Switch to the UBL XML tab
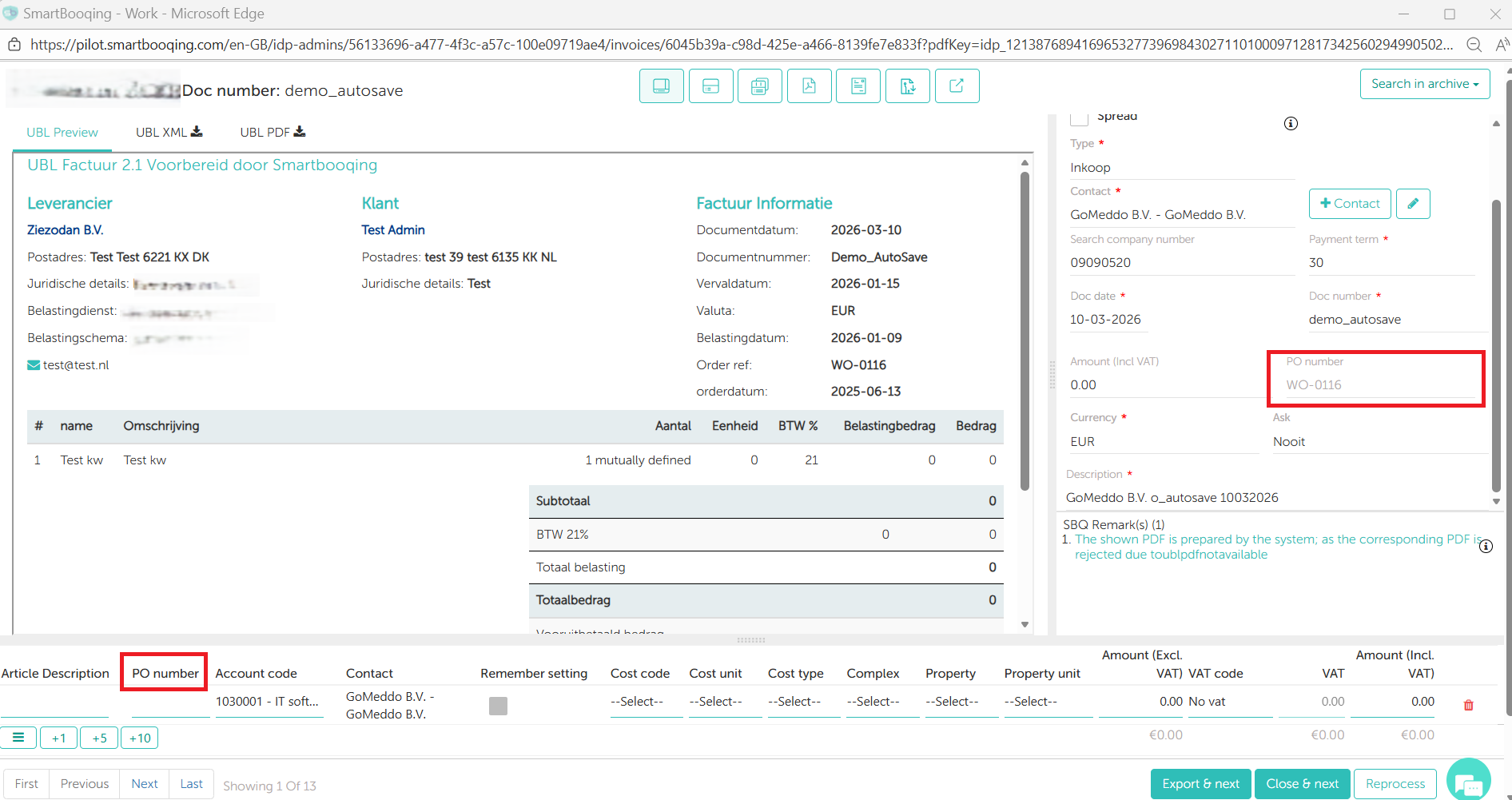Image resolution: width=1512 pixels, height=800 pixels. [x=169, y=133]
